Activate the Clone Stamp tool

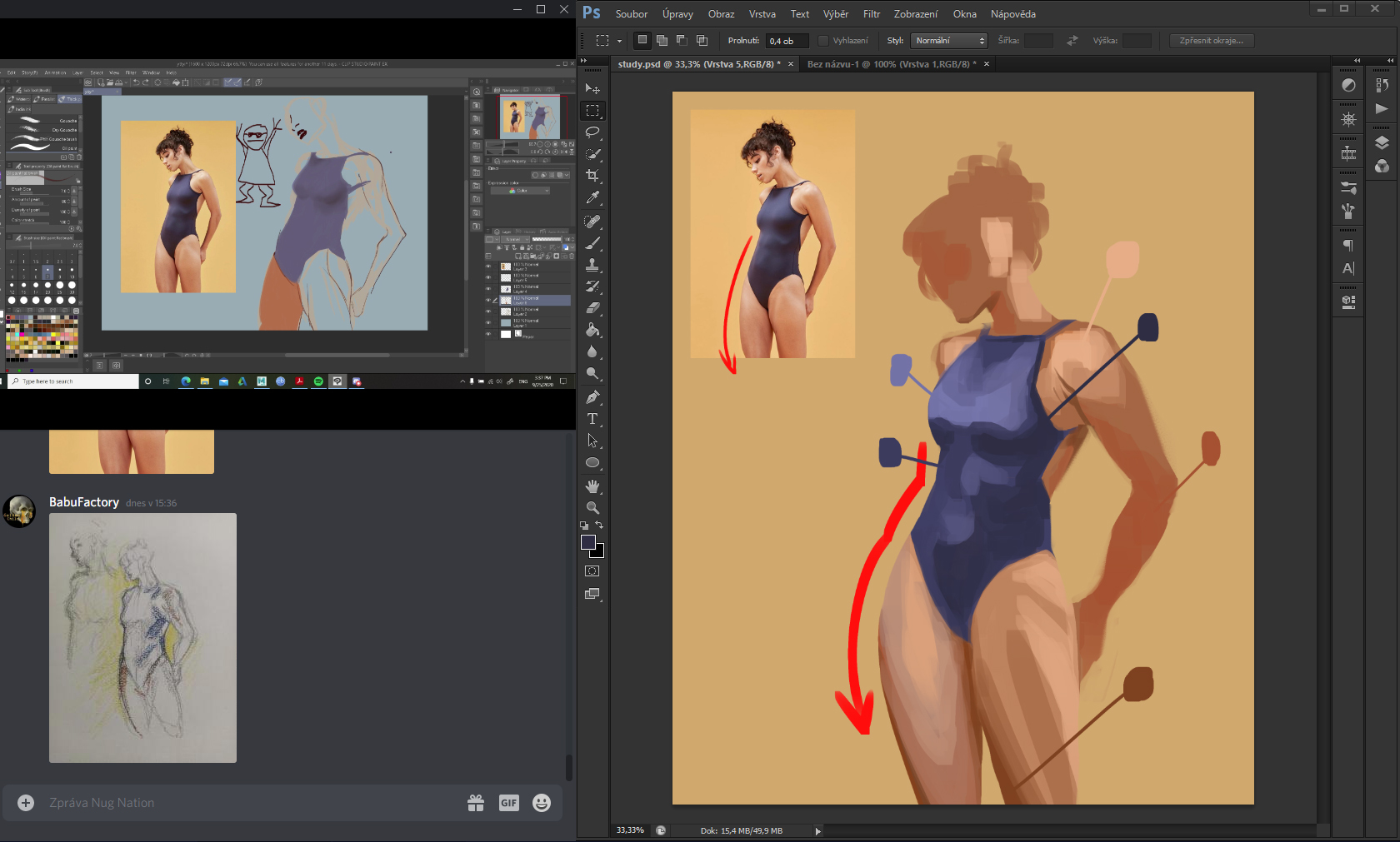pos(592,265)
